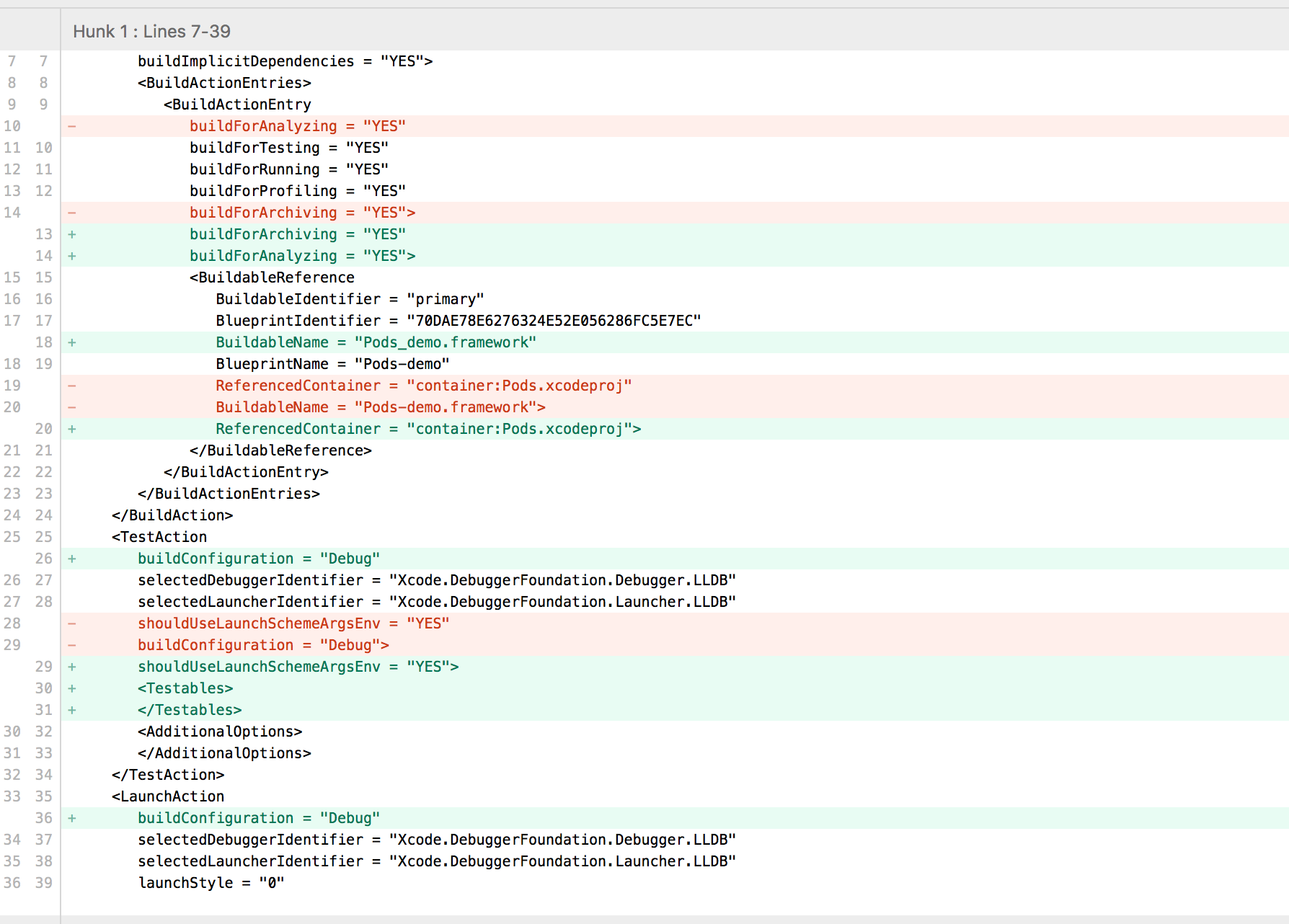Click minus marker on old line 10
The image size is (1289, 924).
[72, 126]
